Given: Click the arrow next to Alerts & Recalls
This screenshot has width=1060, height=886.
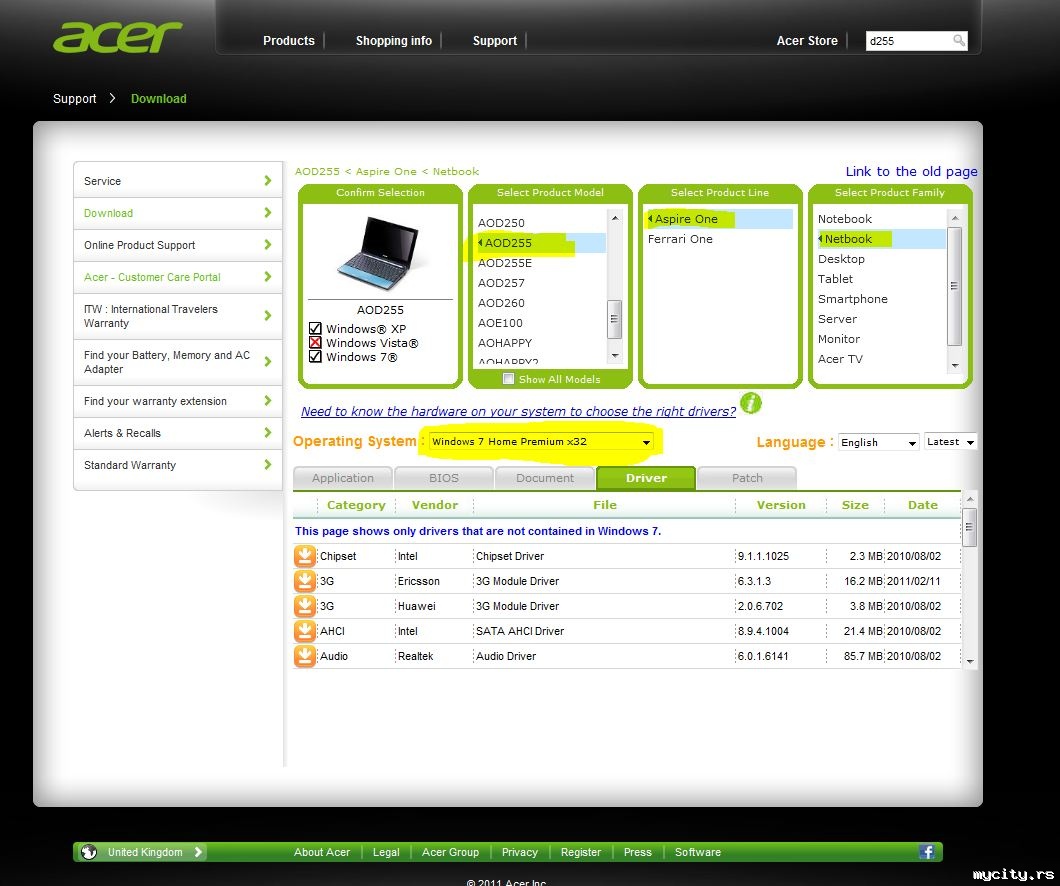Looking at the screenshot, I should (x=268, y=433).
